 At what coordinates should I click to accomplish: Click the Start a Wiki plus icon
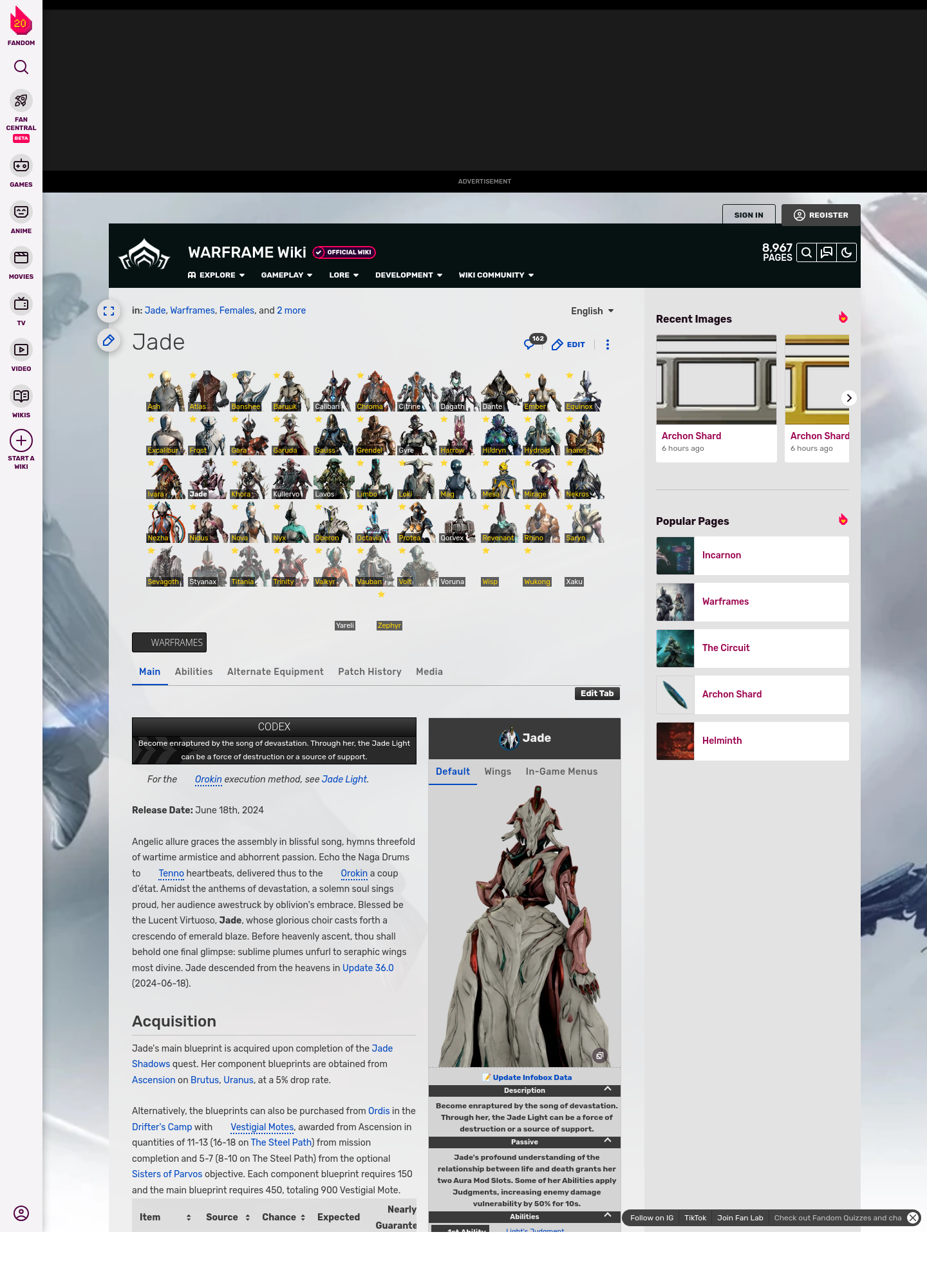click(x=21, y=440)
